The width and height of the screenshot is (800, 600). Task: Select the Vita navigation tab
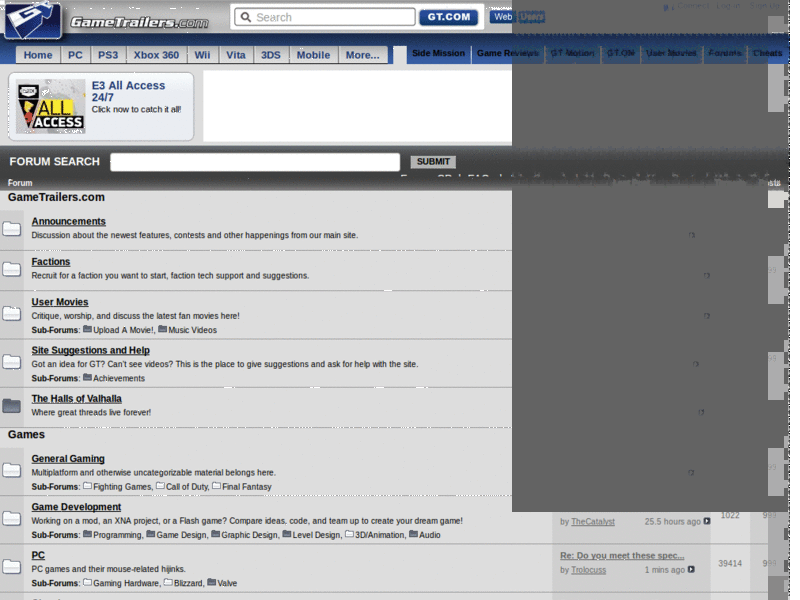pos(236,55)
